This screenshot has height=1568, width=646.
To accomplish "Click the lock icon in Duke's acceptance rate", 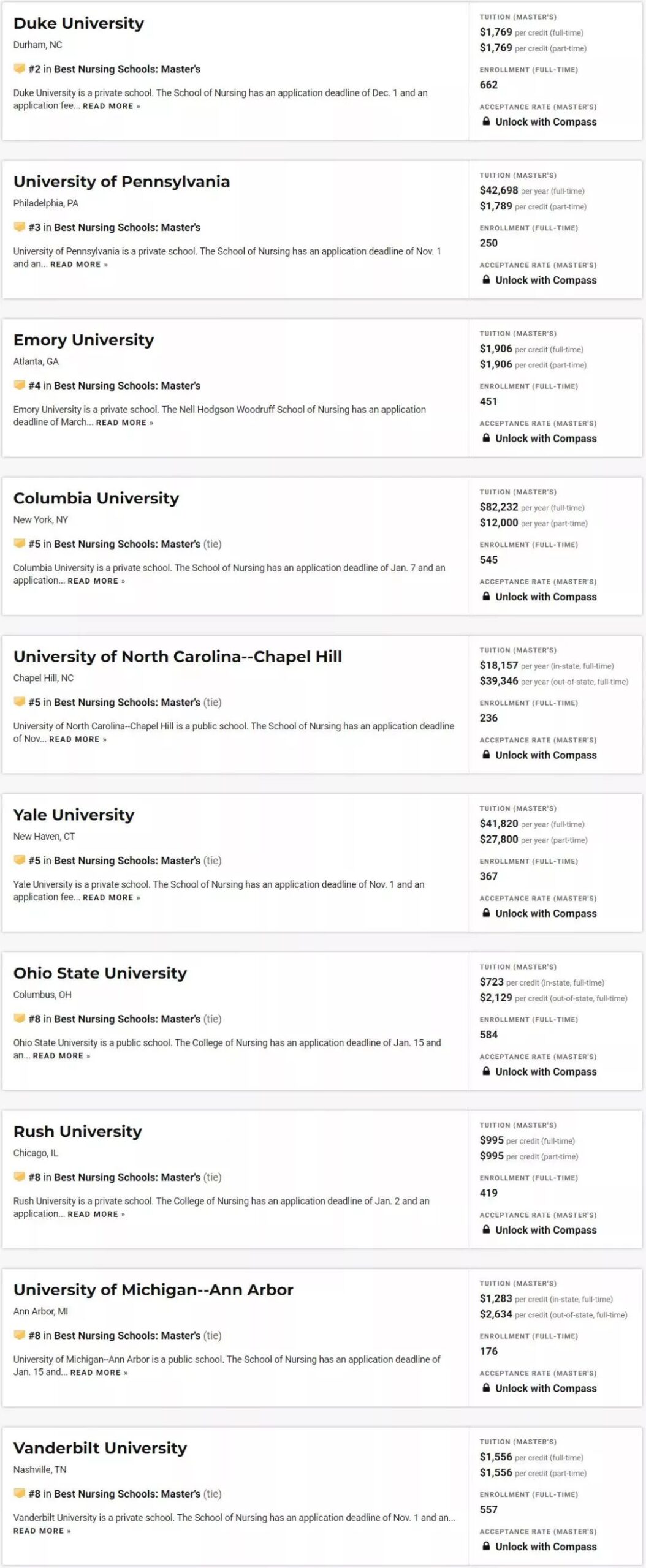I will (486, 121).
